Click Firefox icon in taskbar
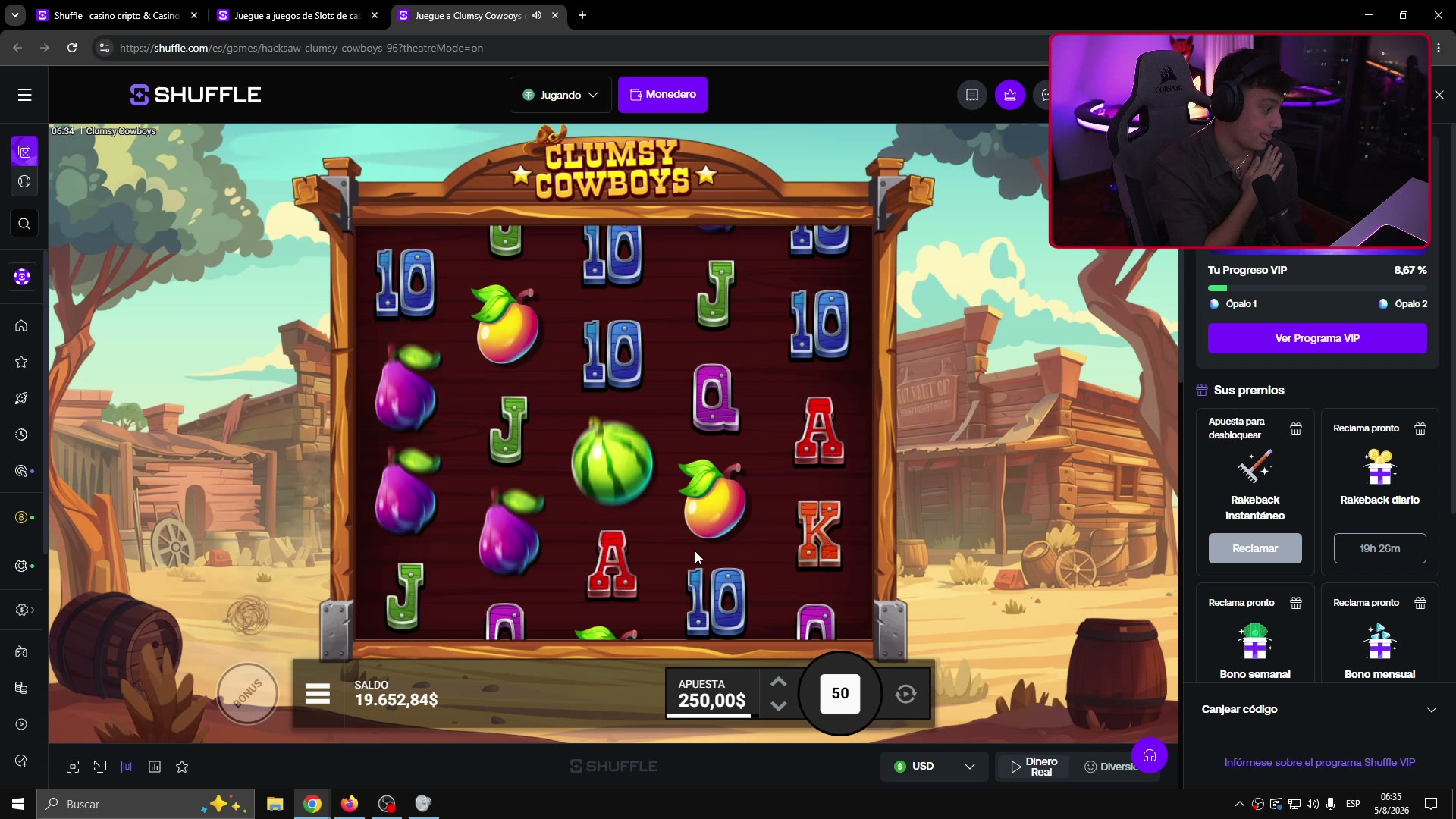Screen dimensions: 1456x819 coord(350,804)
